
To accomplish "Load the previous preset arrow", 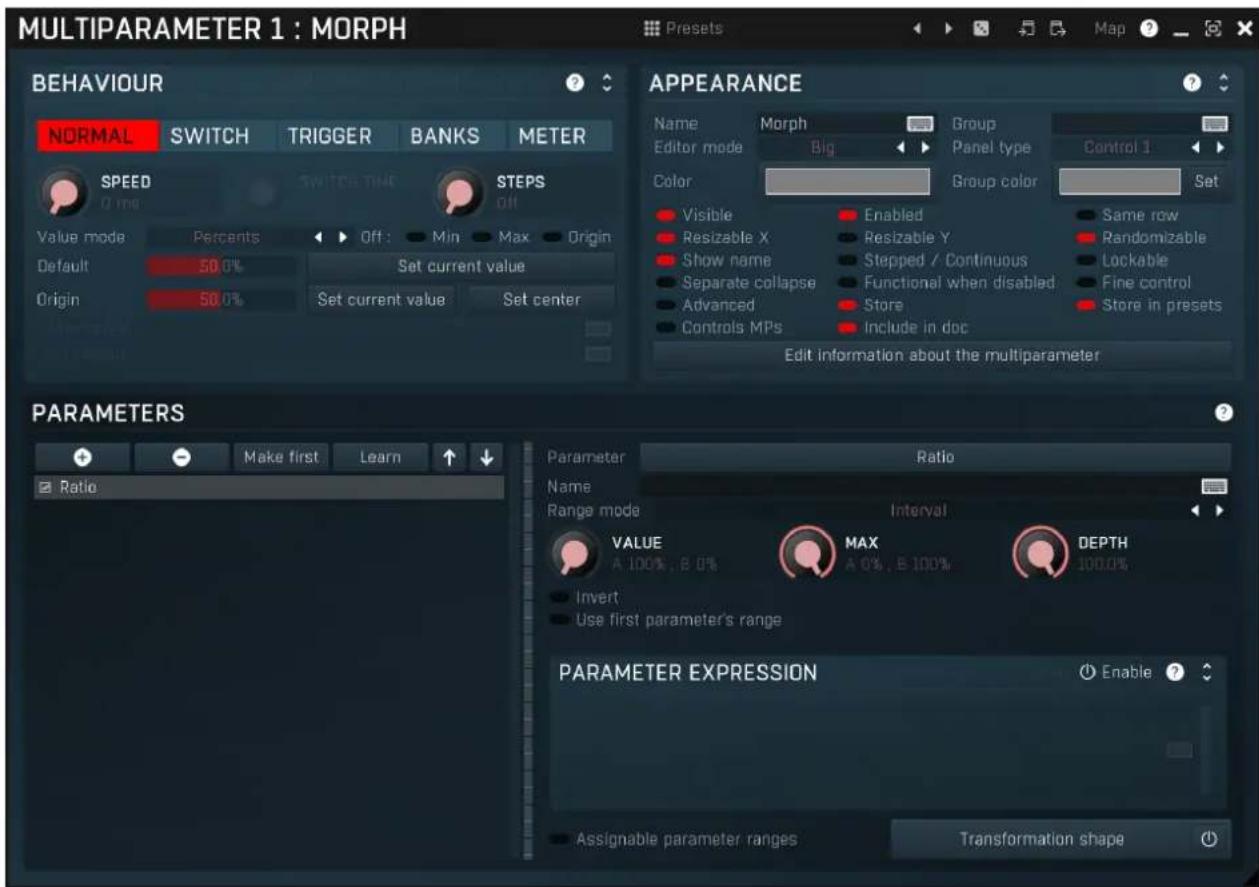I will [x=915, y=30].
